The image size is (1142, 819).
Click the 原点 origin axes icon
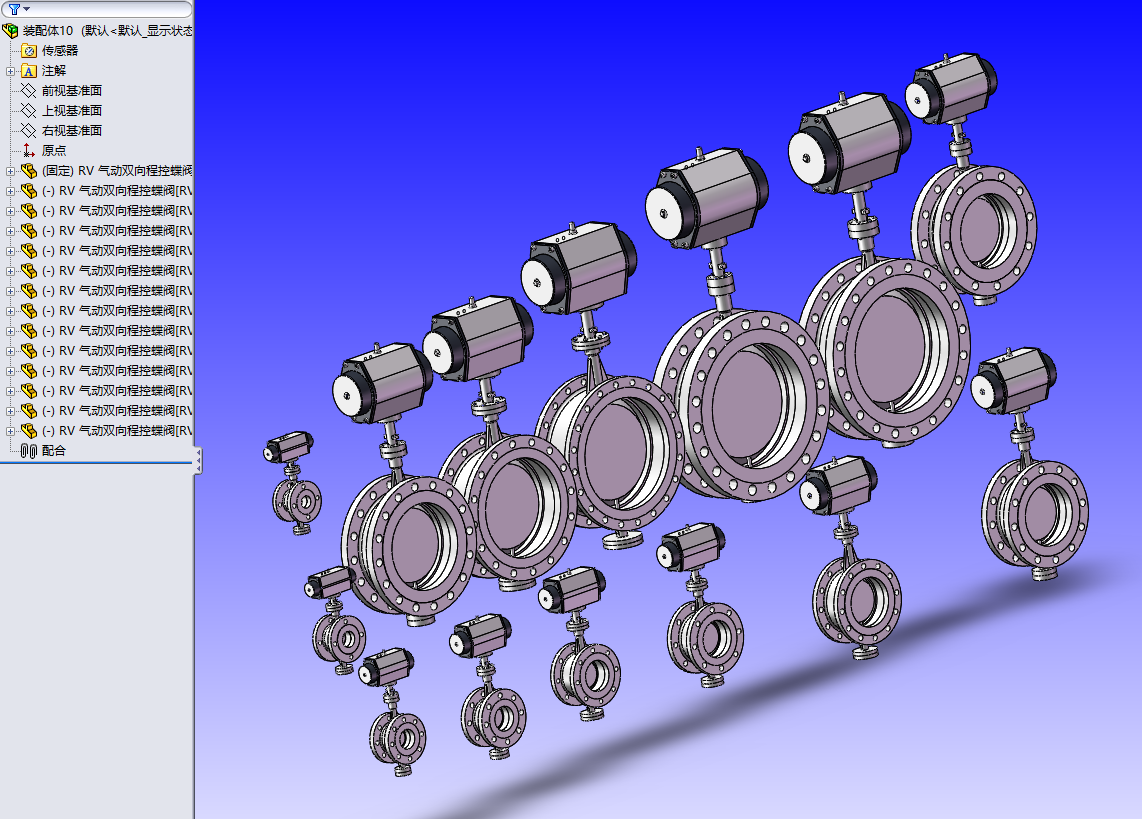coord(29,151)
